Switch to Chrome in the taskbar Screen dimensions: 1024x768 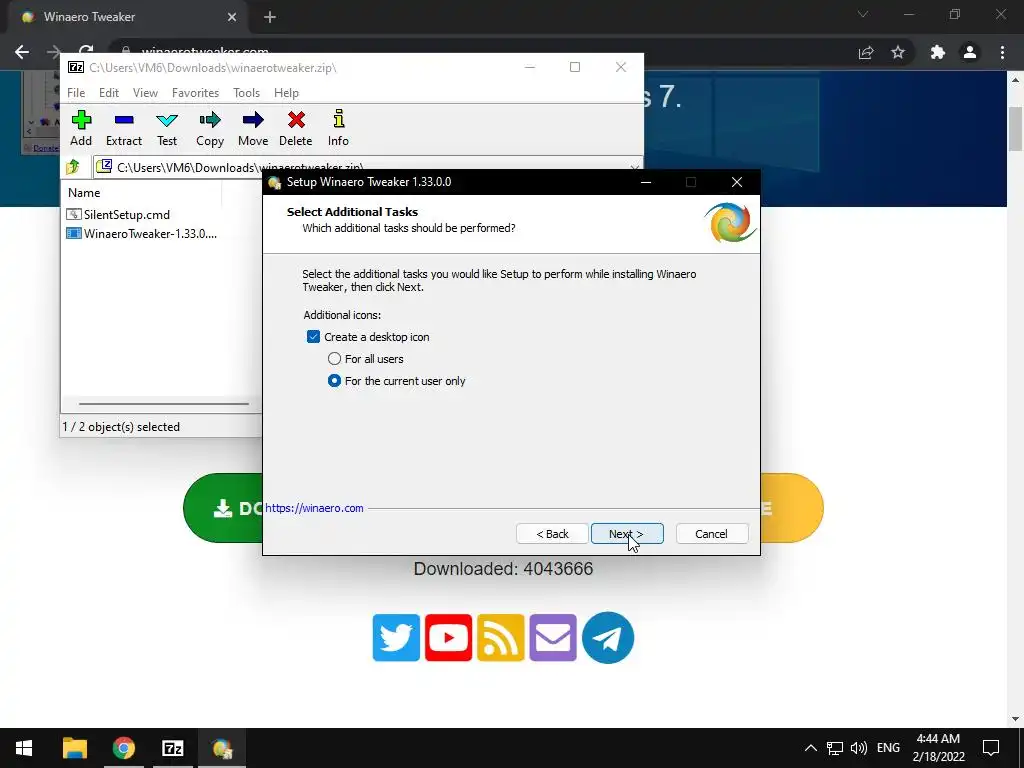[123, 748]
